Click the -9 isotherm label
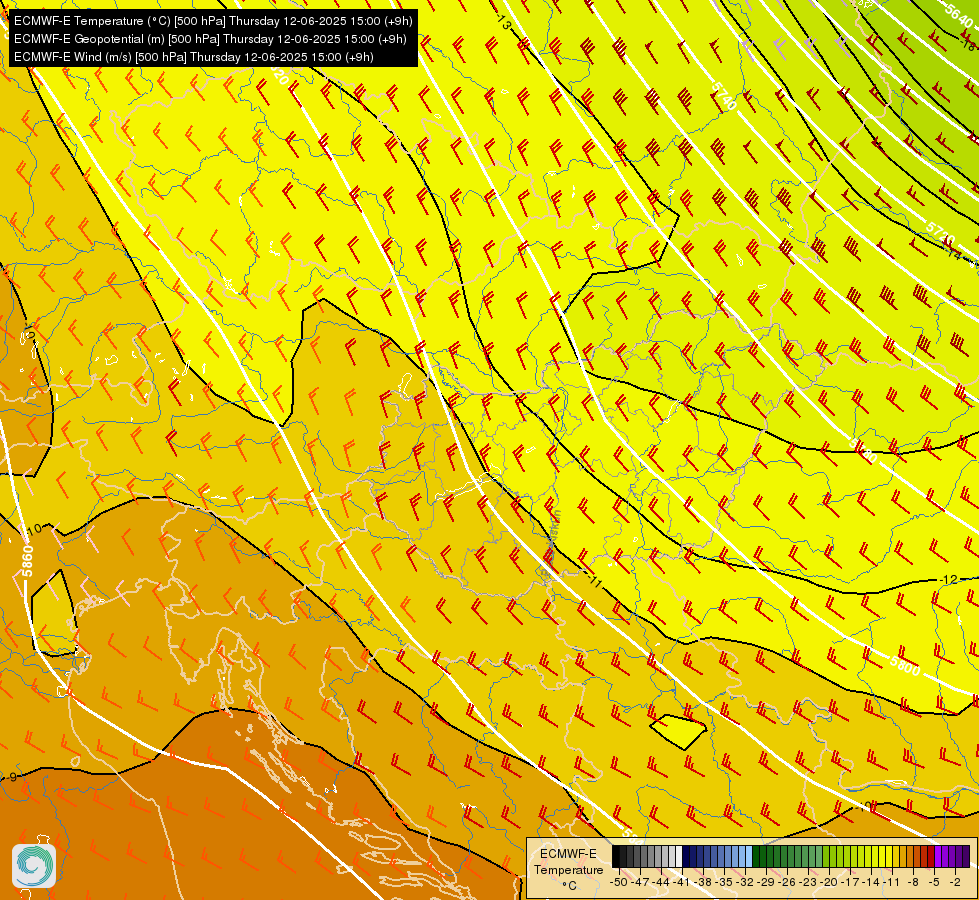 coord(12,778)
